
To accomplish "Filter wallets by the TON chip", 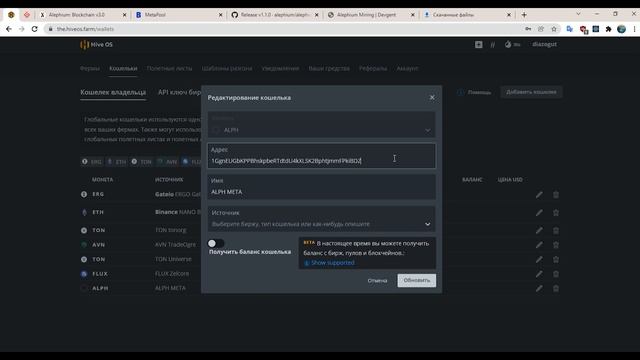I will coord(142,162).
